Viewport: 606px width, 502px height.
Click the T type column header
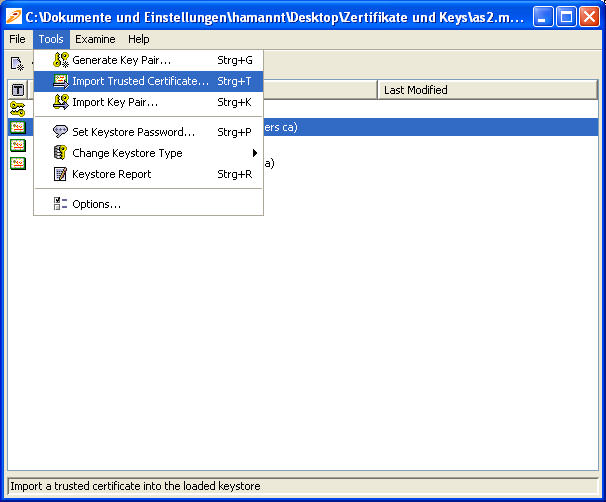point(17,90)
